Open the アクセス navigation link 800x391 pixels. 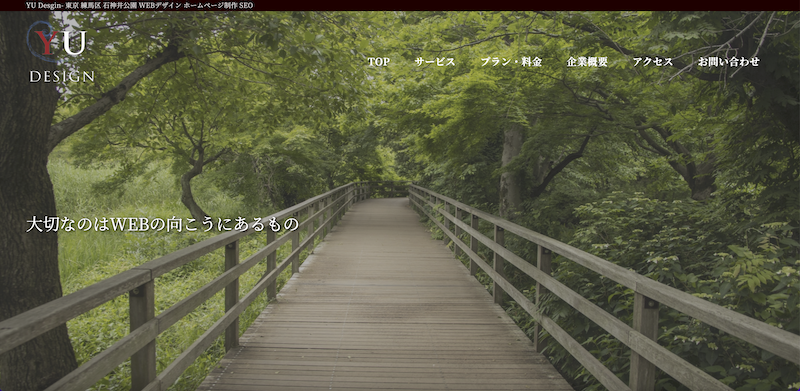pos(653,62)
